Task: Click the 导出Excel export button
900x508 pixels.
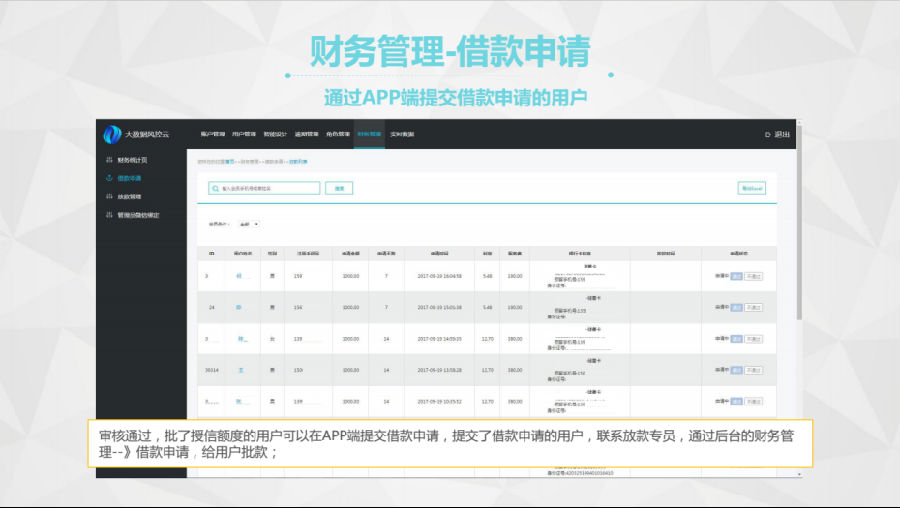Action: pos(751,188)
